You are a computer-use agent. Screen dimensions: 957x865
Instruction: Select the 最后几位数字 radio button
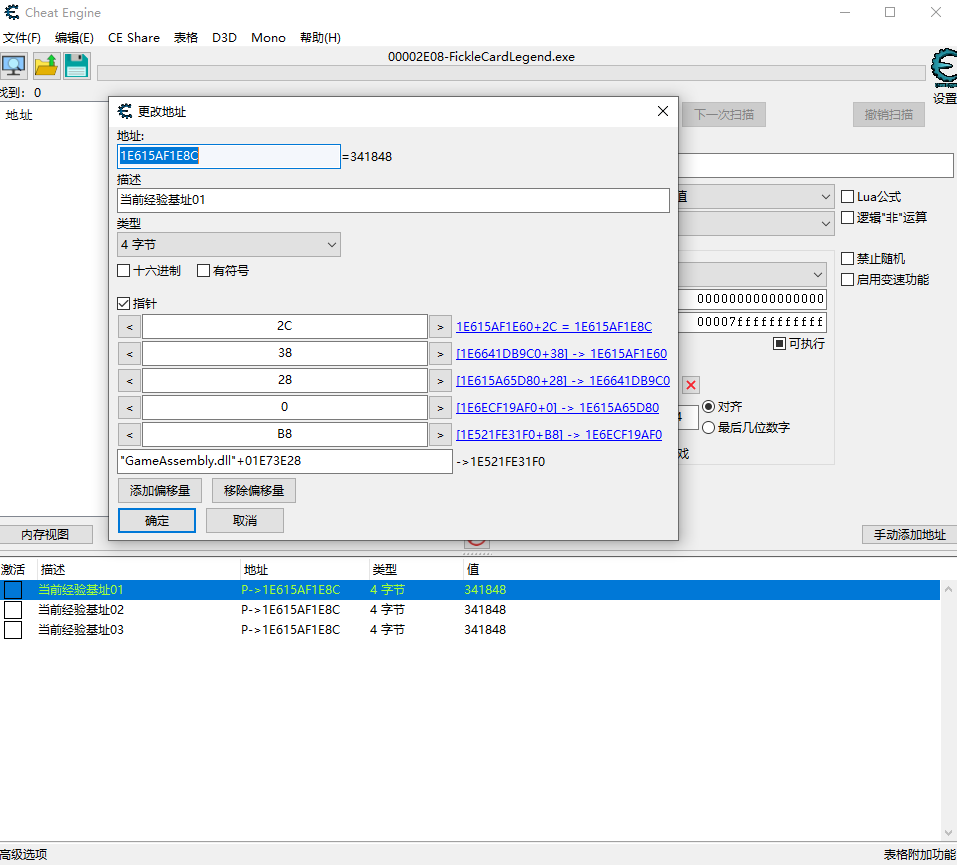pos(709,427)
